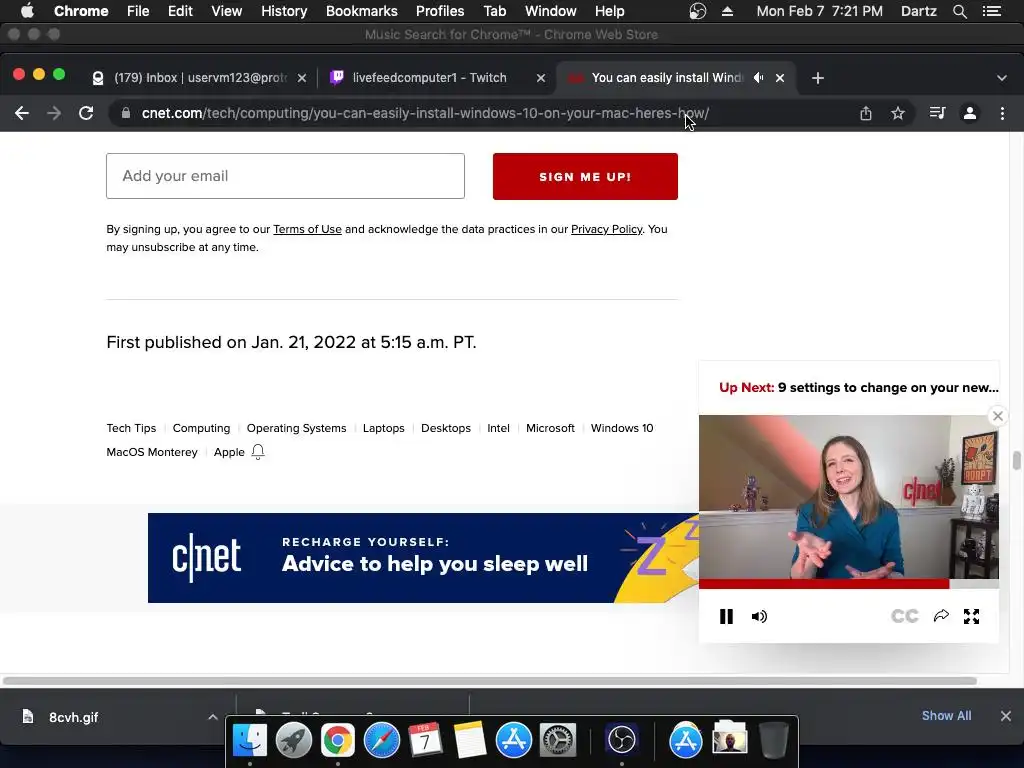Toggle closed captions CC on video

(x=904, y=616)
